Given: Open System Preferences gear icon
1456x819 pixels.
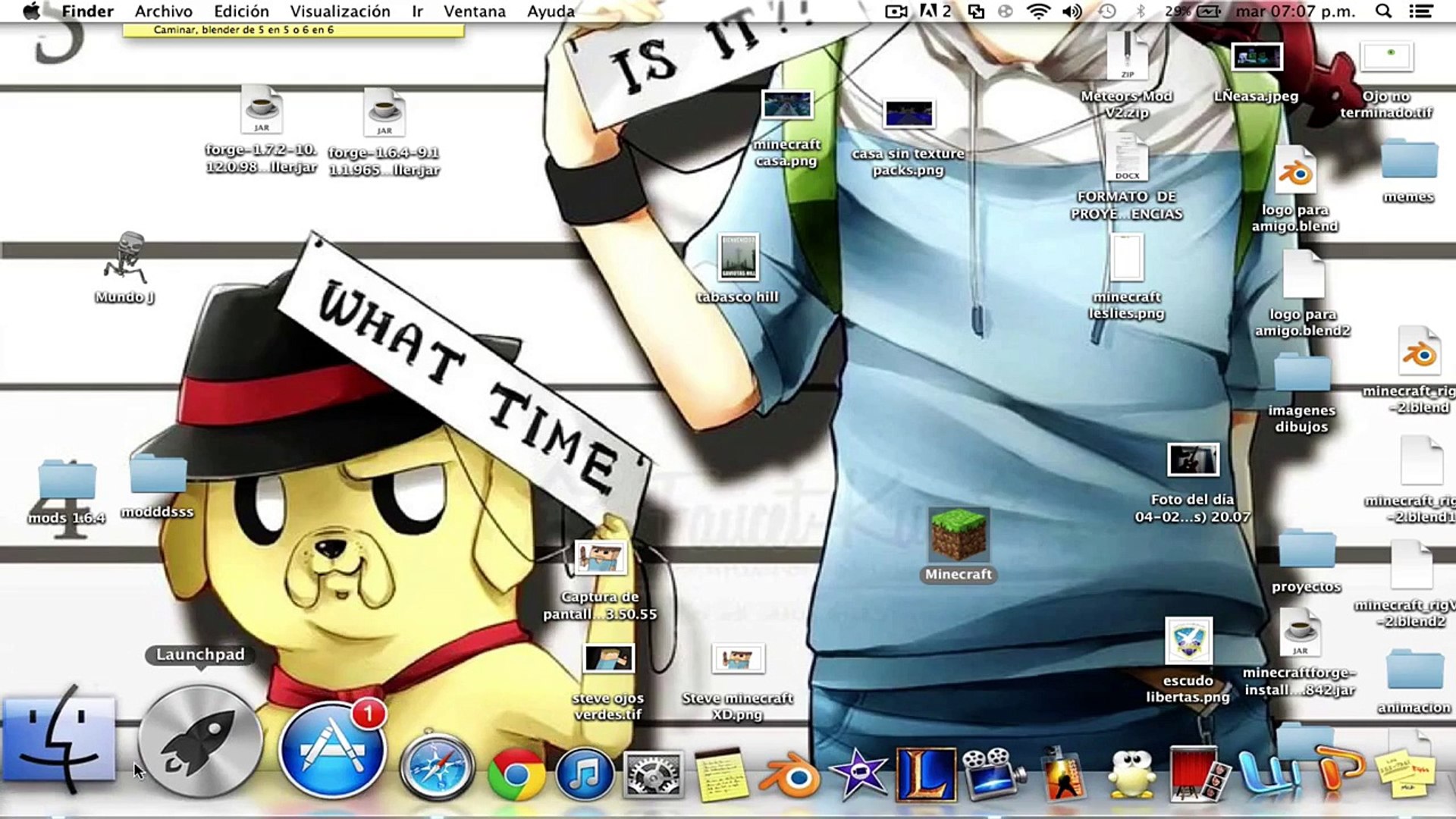Looking at the screenshot, I should coord(652,776).
